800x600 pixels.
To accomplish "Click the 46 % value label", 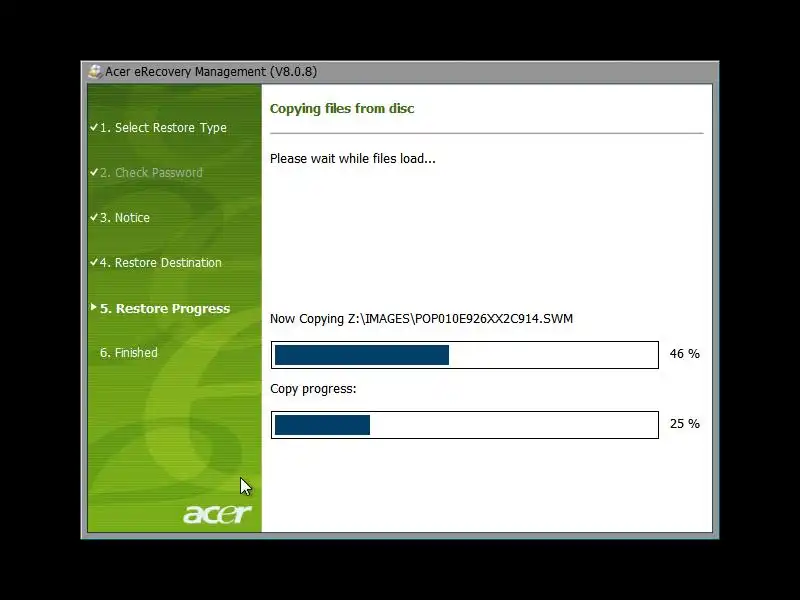I will [x=685, y=354].
